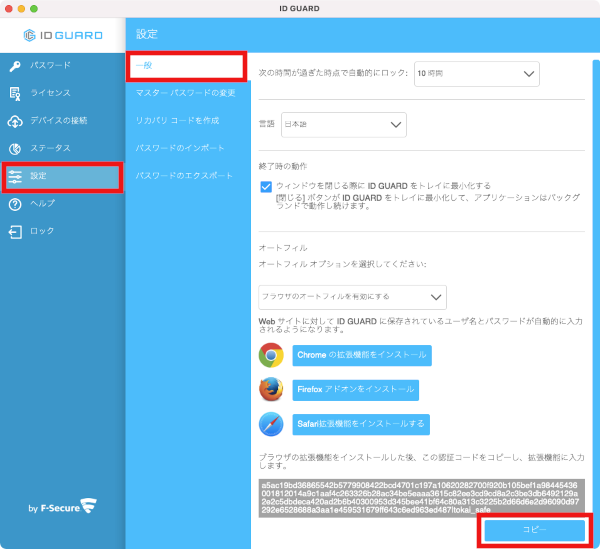Open the language dropdown showing 日本語
This screenshot has height=549, width=600.
[344, 125]
